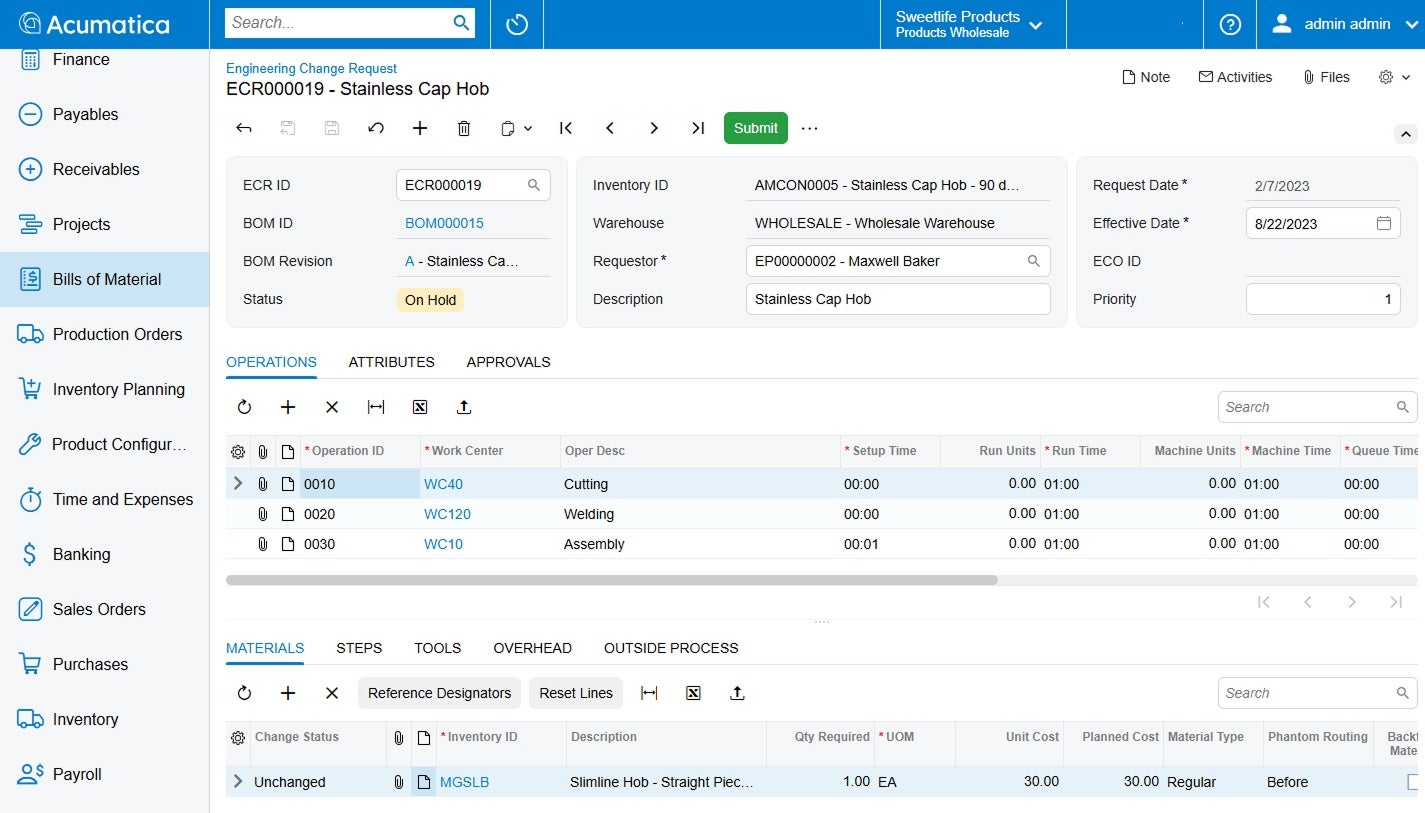Navigate to the last record
The width and height of the screenshot is (1425, 813).
tap(697, 128)
